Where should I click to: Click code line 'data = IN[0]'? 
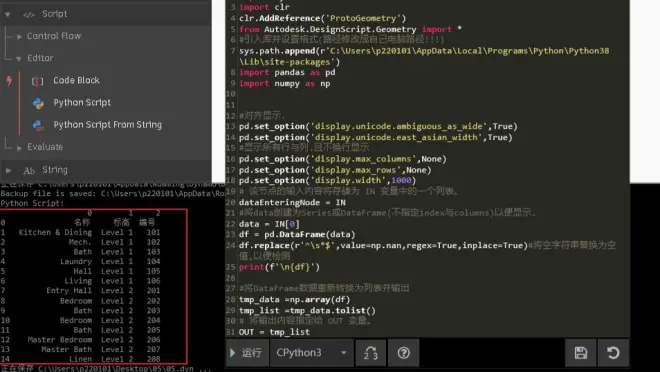(269, 224)
